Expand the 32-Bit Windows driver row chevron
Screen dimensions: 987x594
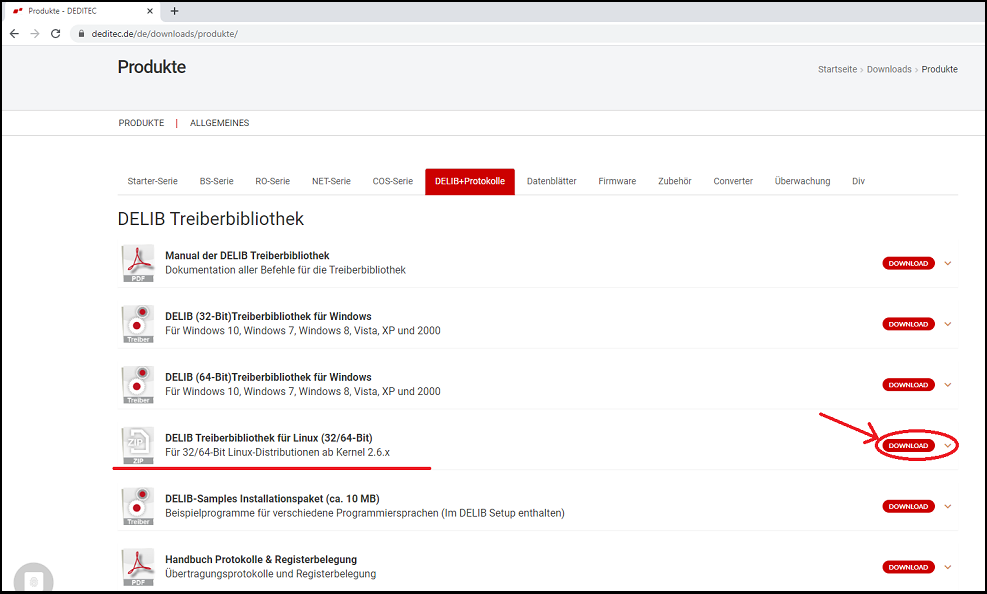point(948,324)
